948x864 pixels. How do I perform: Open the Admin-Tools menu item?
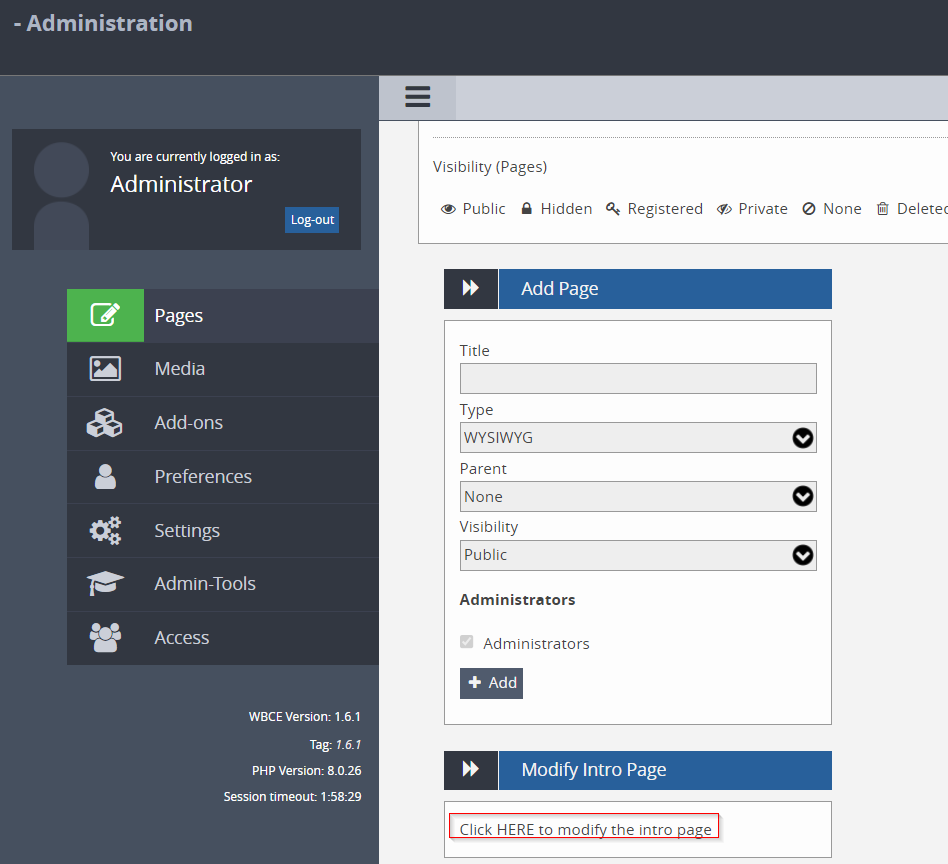click(222, 583)
